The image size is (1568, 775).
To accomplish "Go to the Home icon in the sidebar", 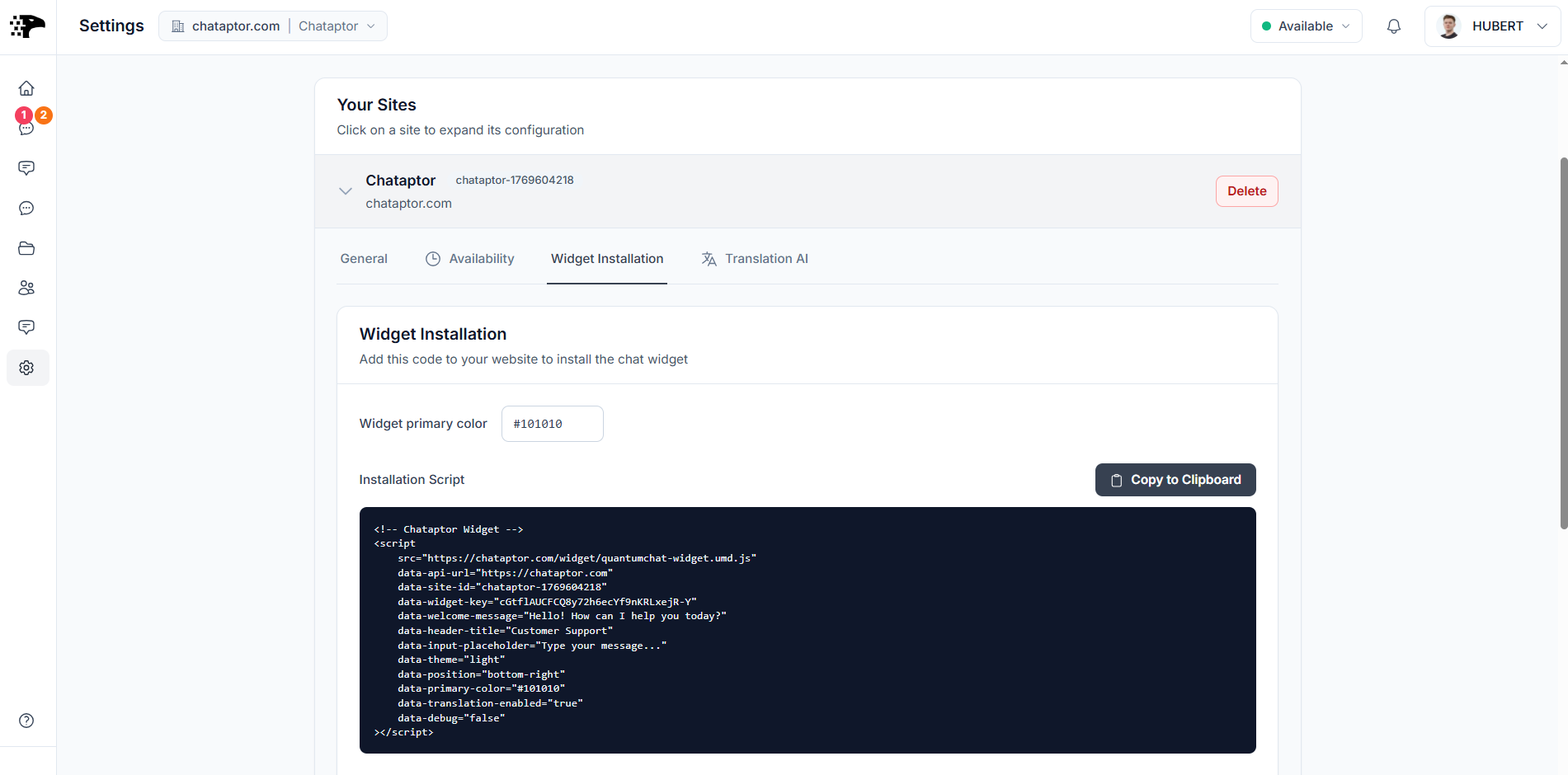I will [26, 88].
